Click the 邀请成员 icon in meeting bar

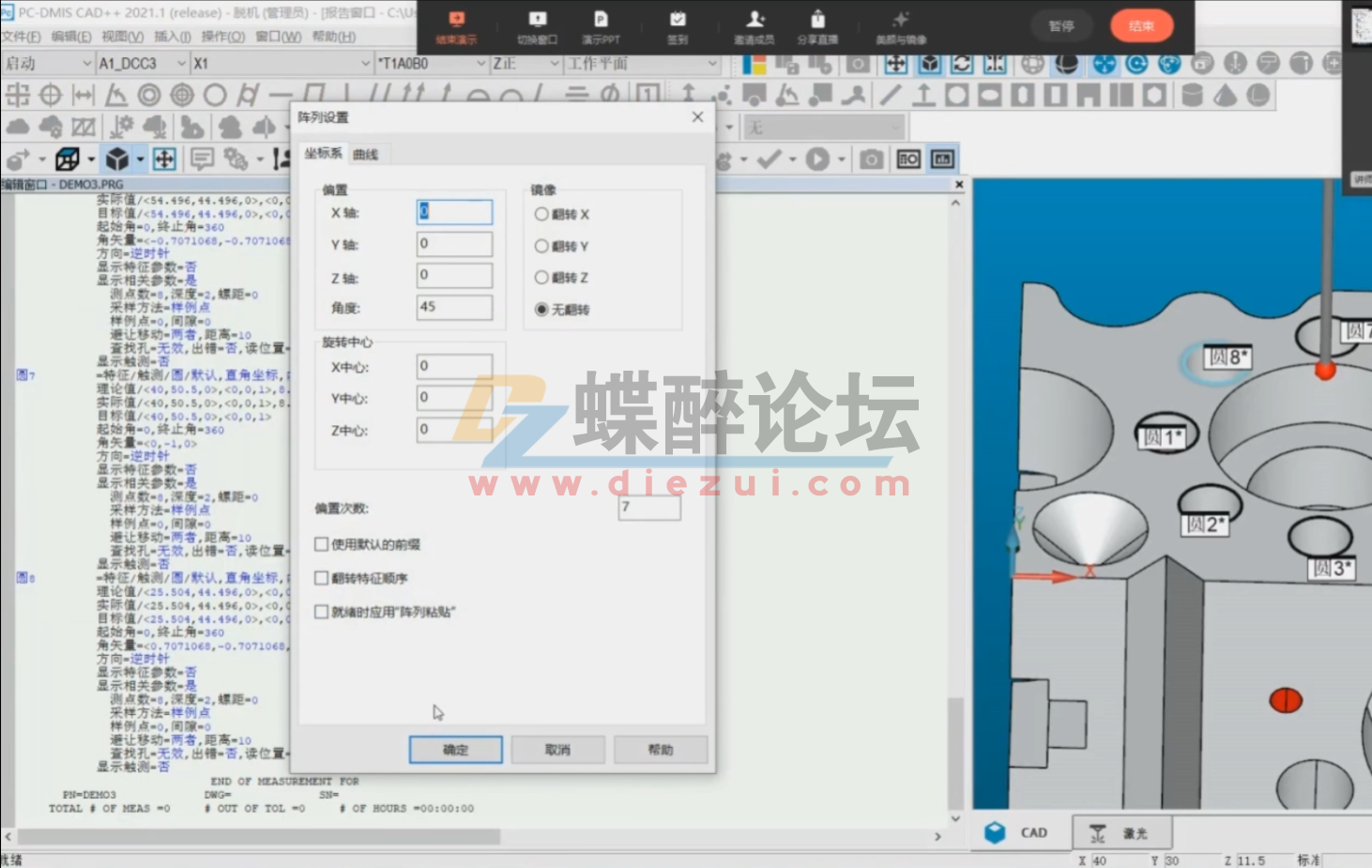point(756,26)
